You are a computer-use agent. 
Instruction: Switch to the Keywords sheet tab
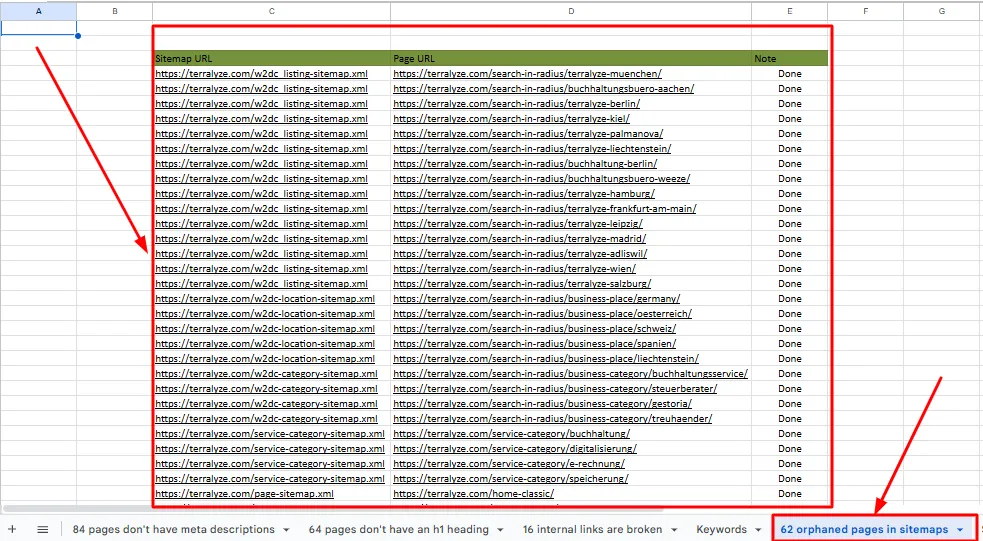722,530
